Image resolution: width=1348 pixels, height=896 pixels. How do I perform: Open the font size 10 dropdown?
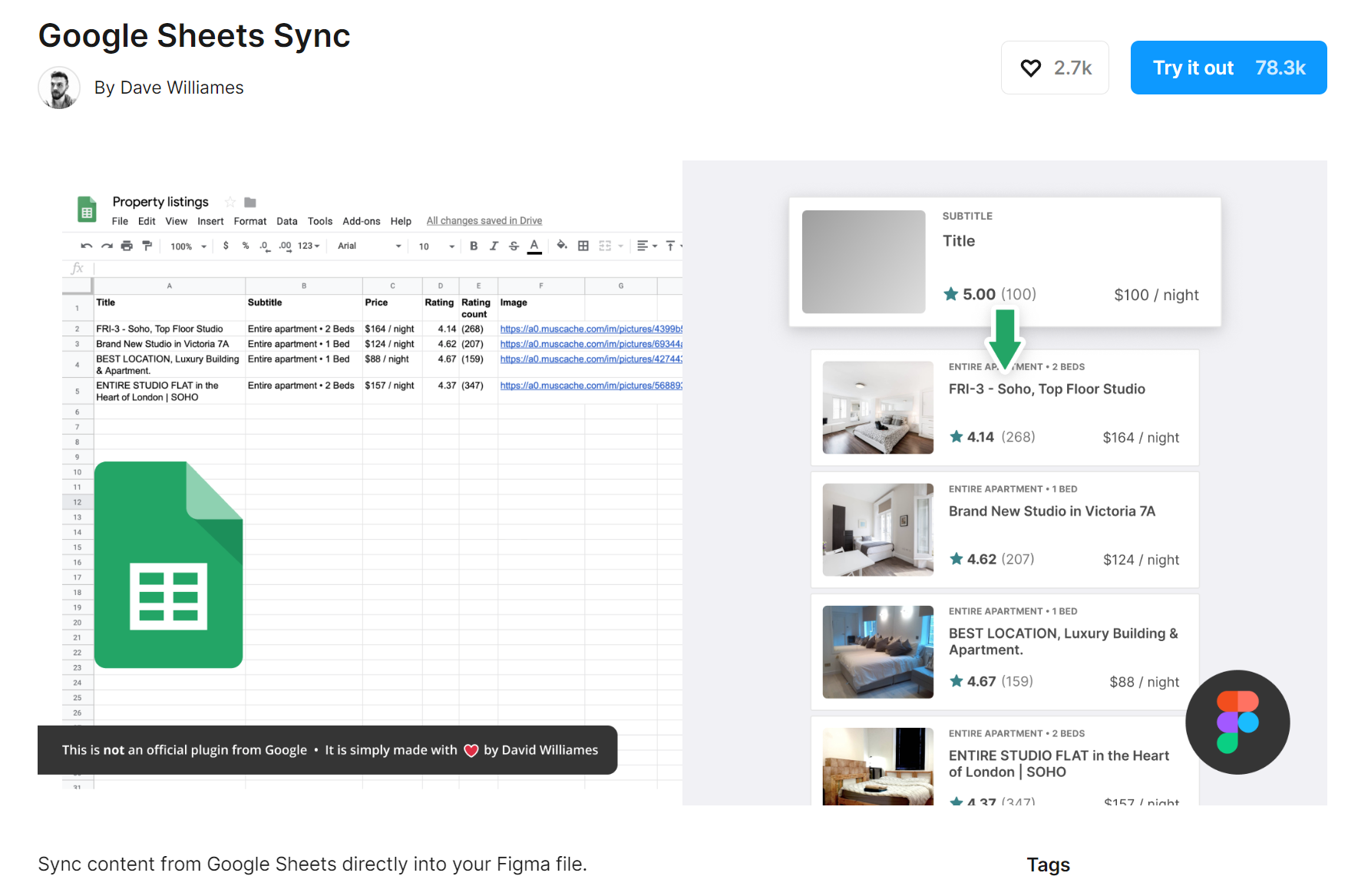[436, 246]
